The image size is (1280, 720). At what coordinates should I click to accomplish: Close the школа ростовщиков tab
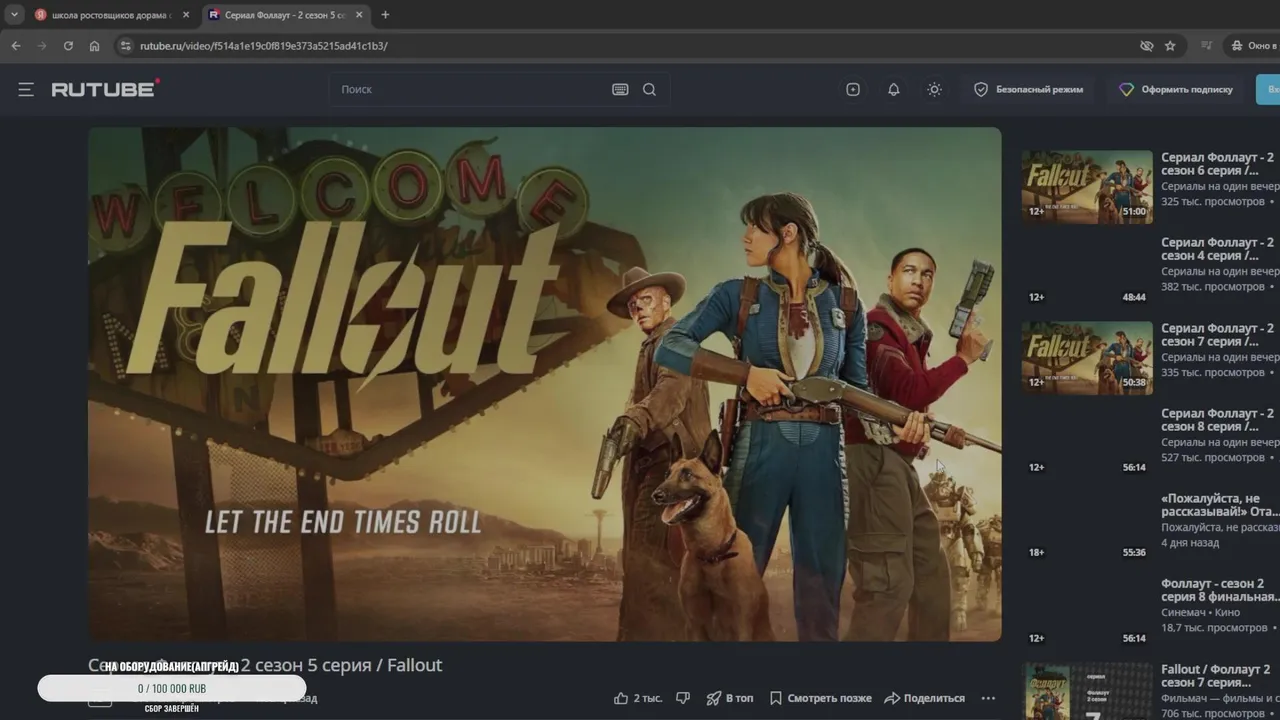(185, 15)
